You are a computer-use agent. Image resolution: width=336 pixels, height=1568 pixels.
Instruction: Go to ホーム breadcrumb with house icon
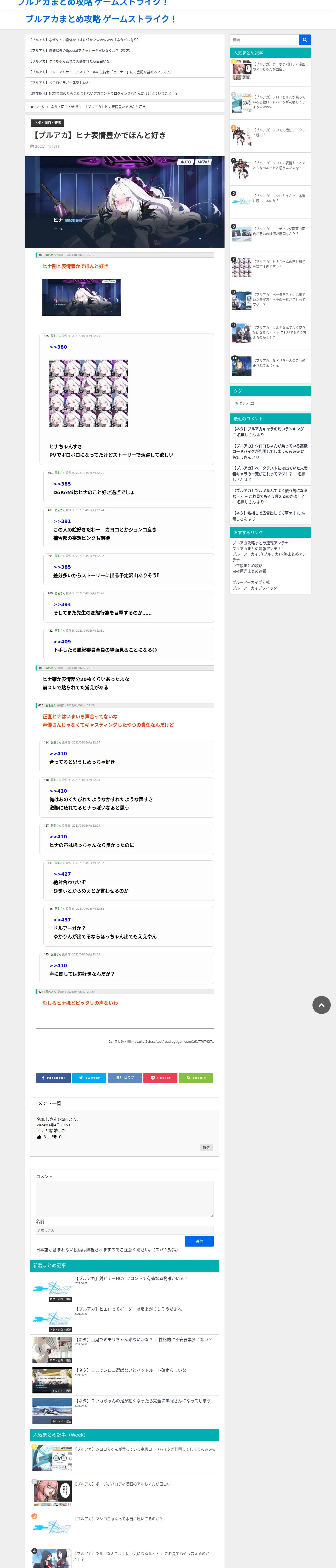pyautogui.click(x=38, y=107)
